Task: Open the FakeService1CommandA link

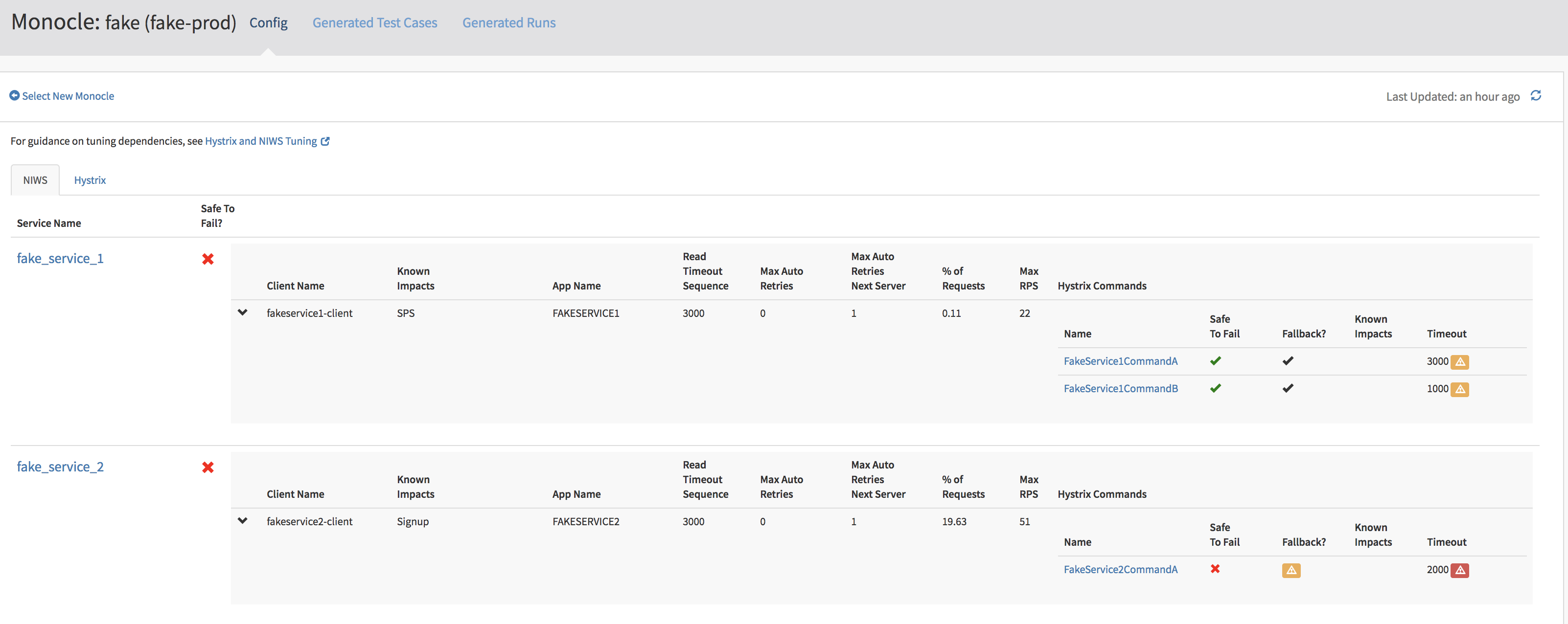Action: click(x=1121, y=361)
